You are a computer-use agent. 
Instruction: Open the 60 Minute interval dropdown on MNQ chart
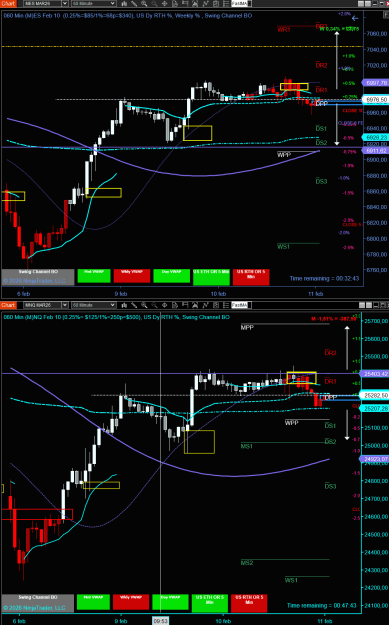(x=94, y=305)
